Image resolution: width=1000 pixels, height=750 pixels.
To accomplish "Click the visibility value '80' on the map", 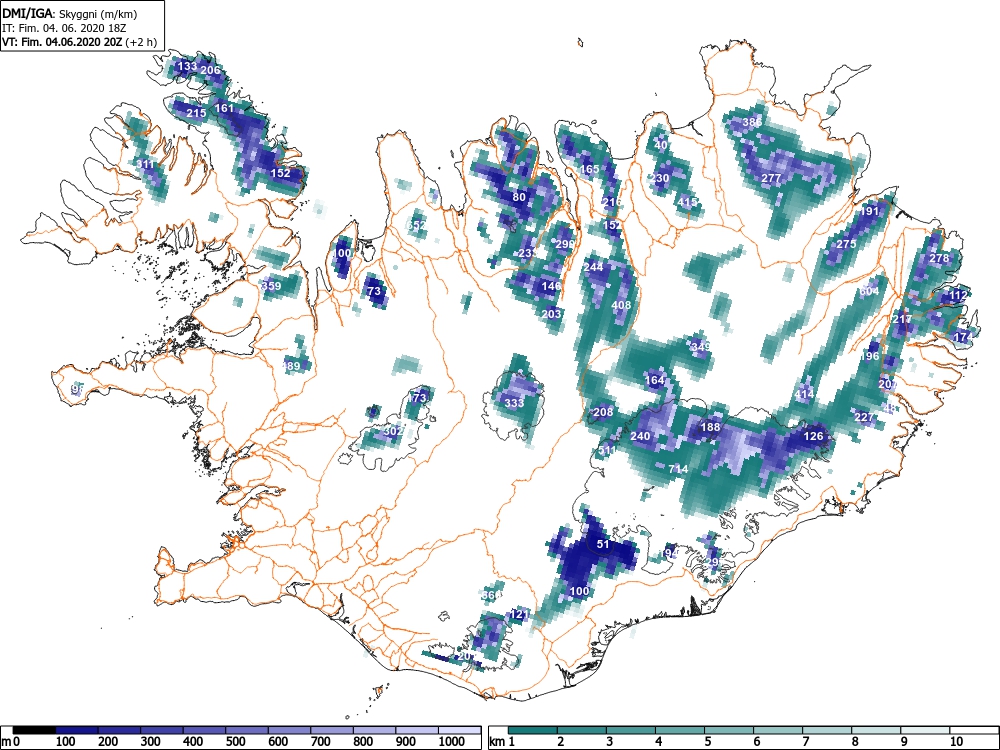I will 520,196.
